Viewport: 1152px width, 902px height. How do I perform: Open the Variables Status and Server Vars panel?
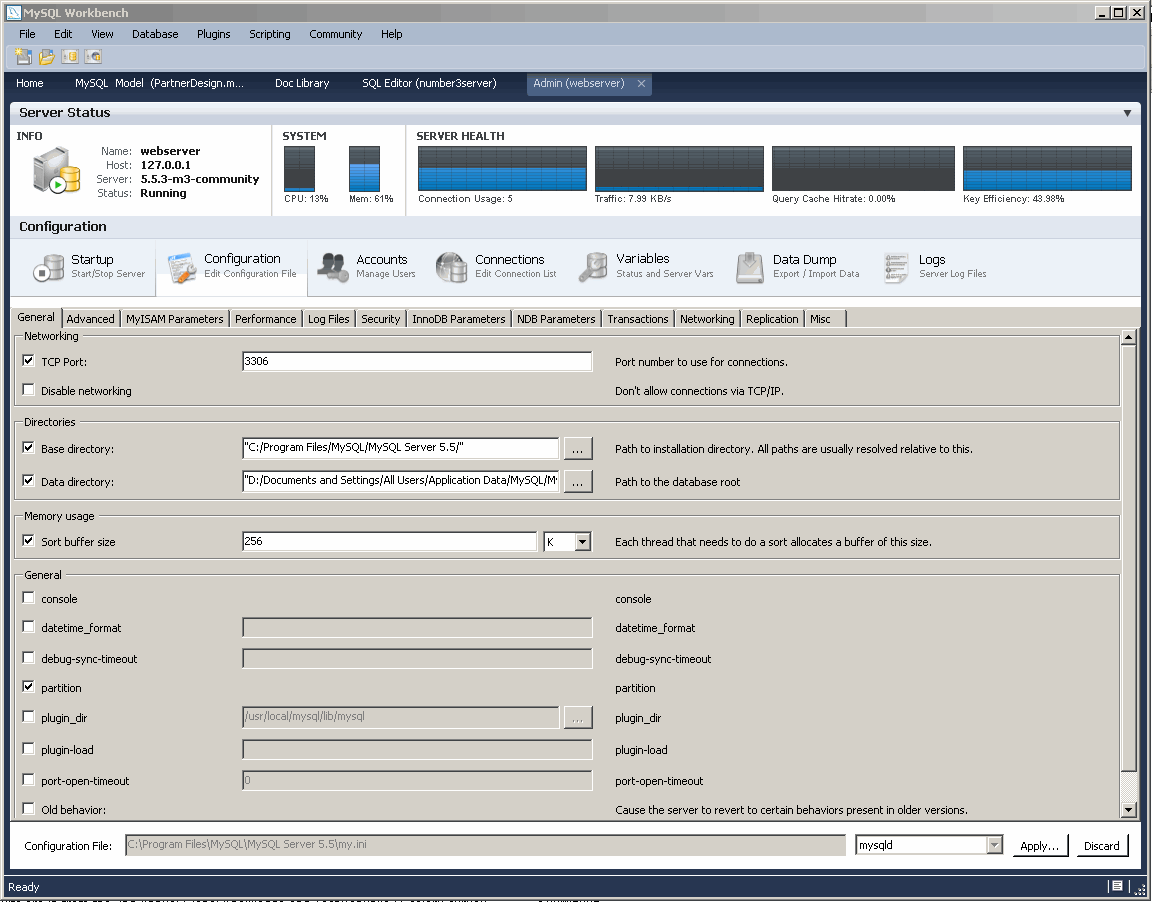tap(629, 266)
